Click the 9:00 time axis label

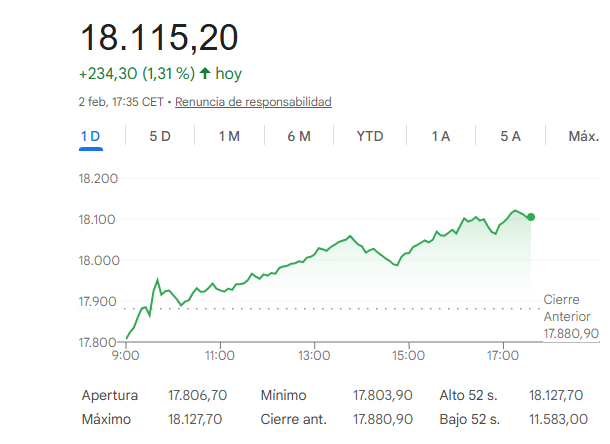click(x=125, y=355)
